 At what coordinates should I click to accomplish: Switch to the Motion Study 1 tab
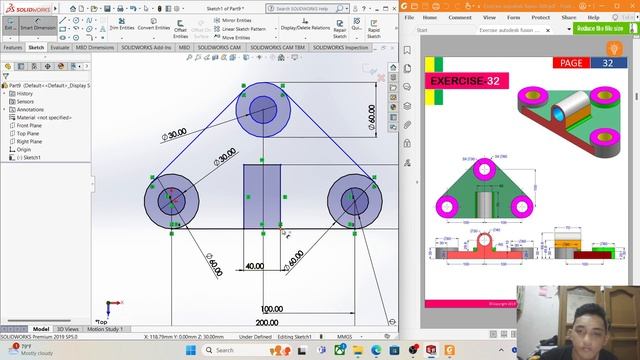click(x=105, y=329)
